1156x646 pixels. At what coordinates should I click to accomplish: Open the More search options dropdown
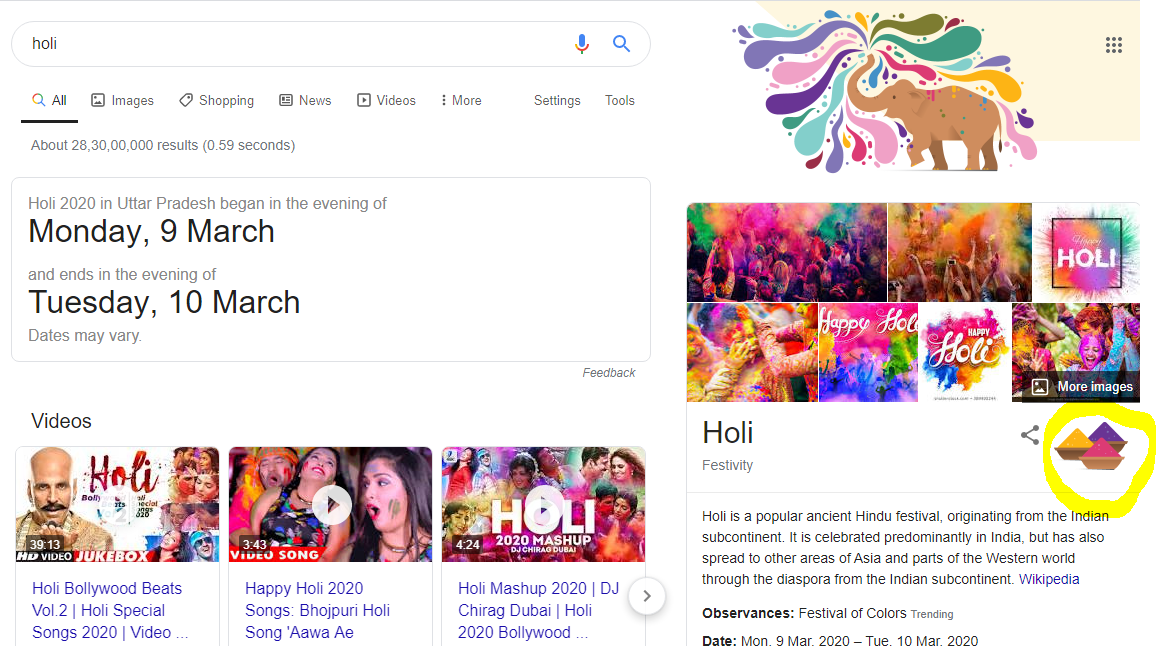coord(461,101)
